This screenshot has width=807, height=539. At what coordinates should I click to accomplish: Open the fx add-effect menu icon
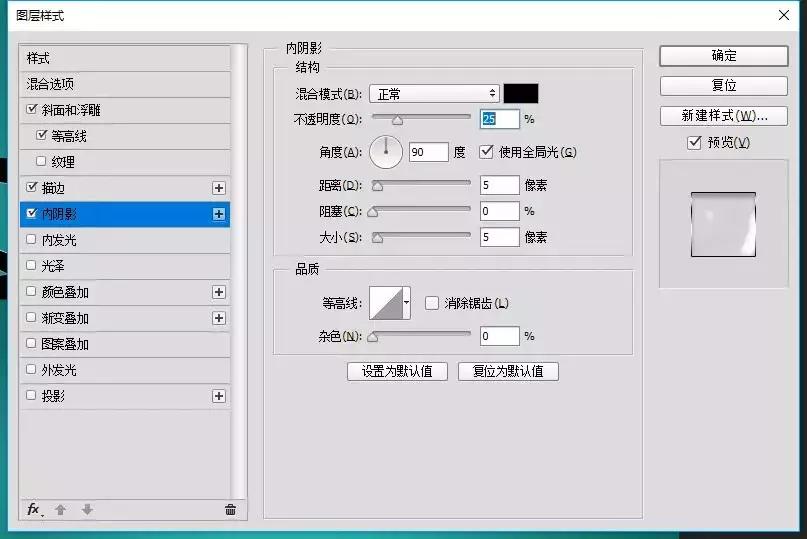point(34,510)
